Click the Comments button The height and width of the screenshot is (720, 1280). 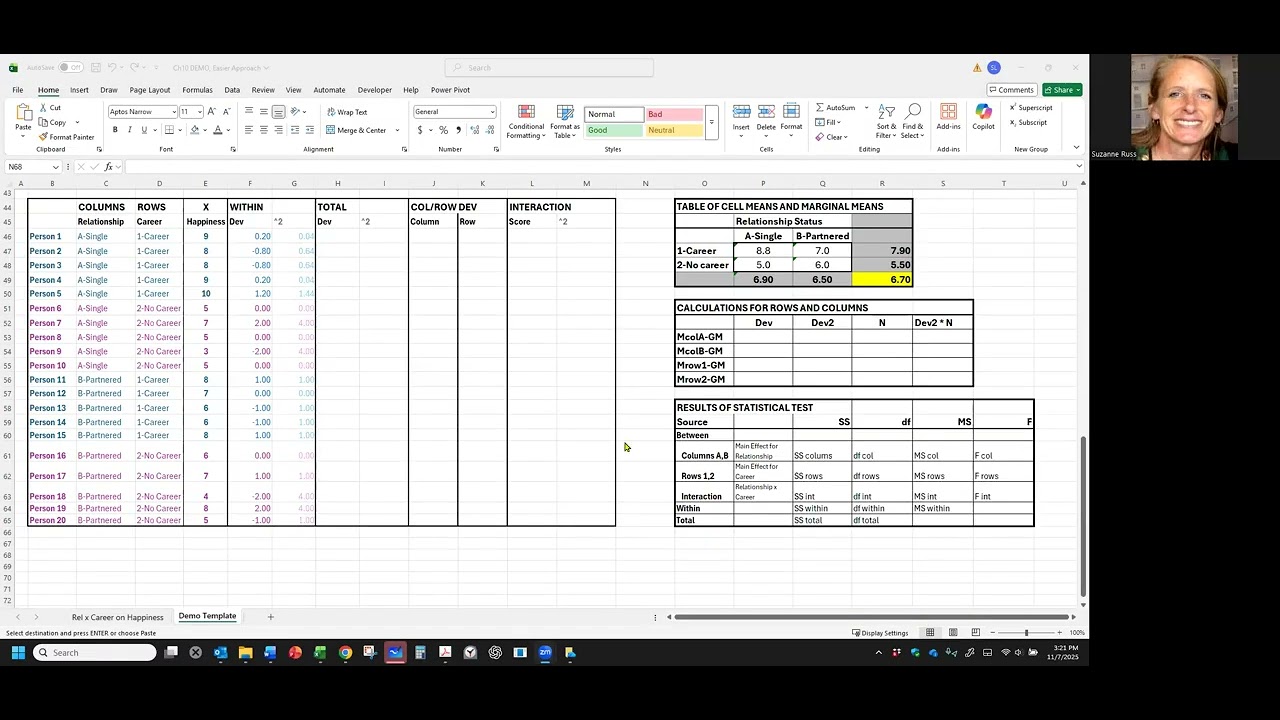pos(1011,90)
